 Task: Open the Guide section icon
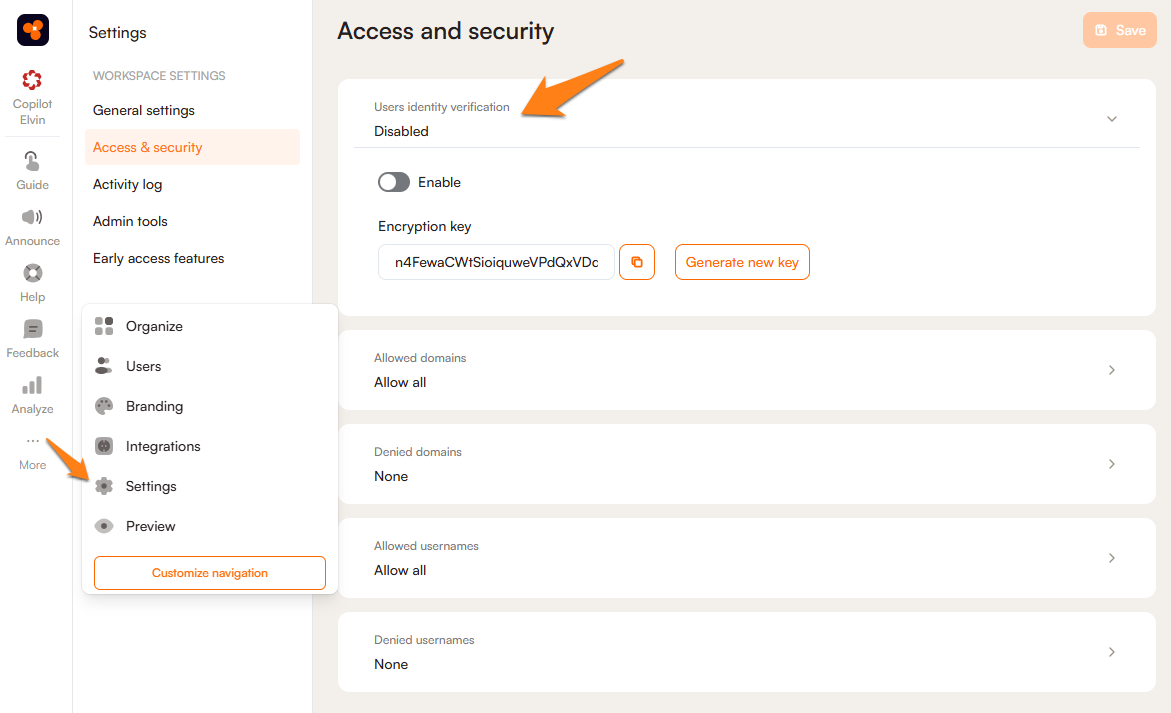pyautogui.click(x=32, y=161)
